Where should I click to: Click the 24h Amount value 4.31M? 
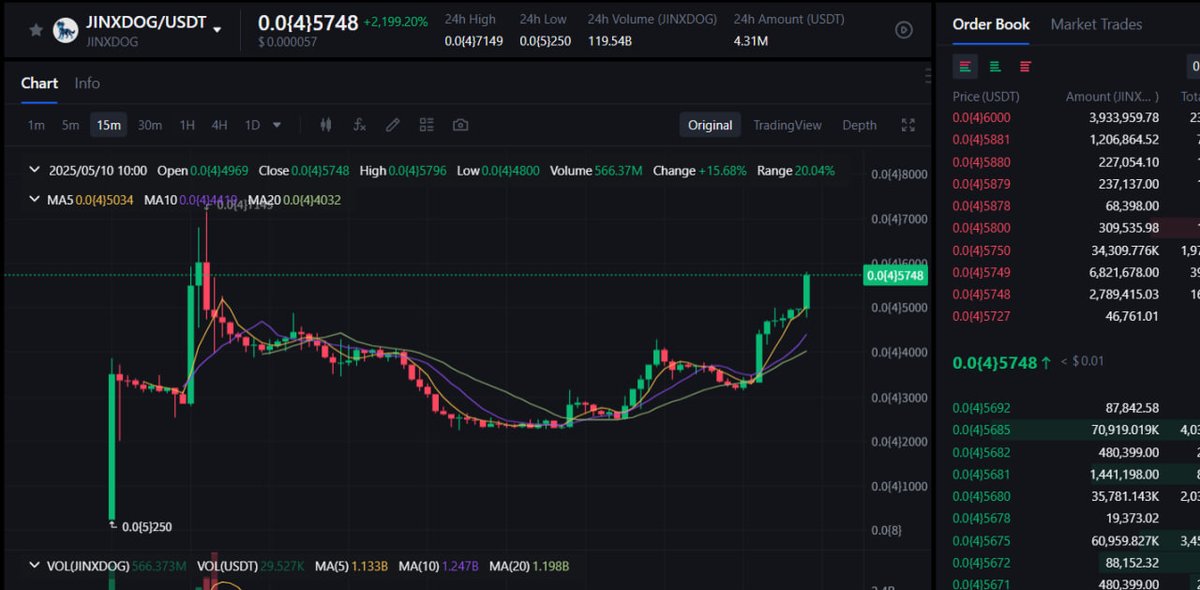pos(751,41)
